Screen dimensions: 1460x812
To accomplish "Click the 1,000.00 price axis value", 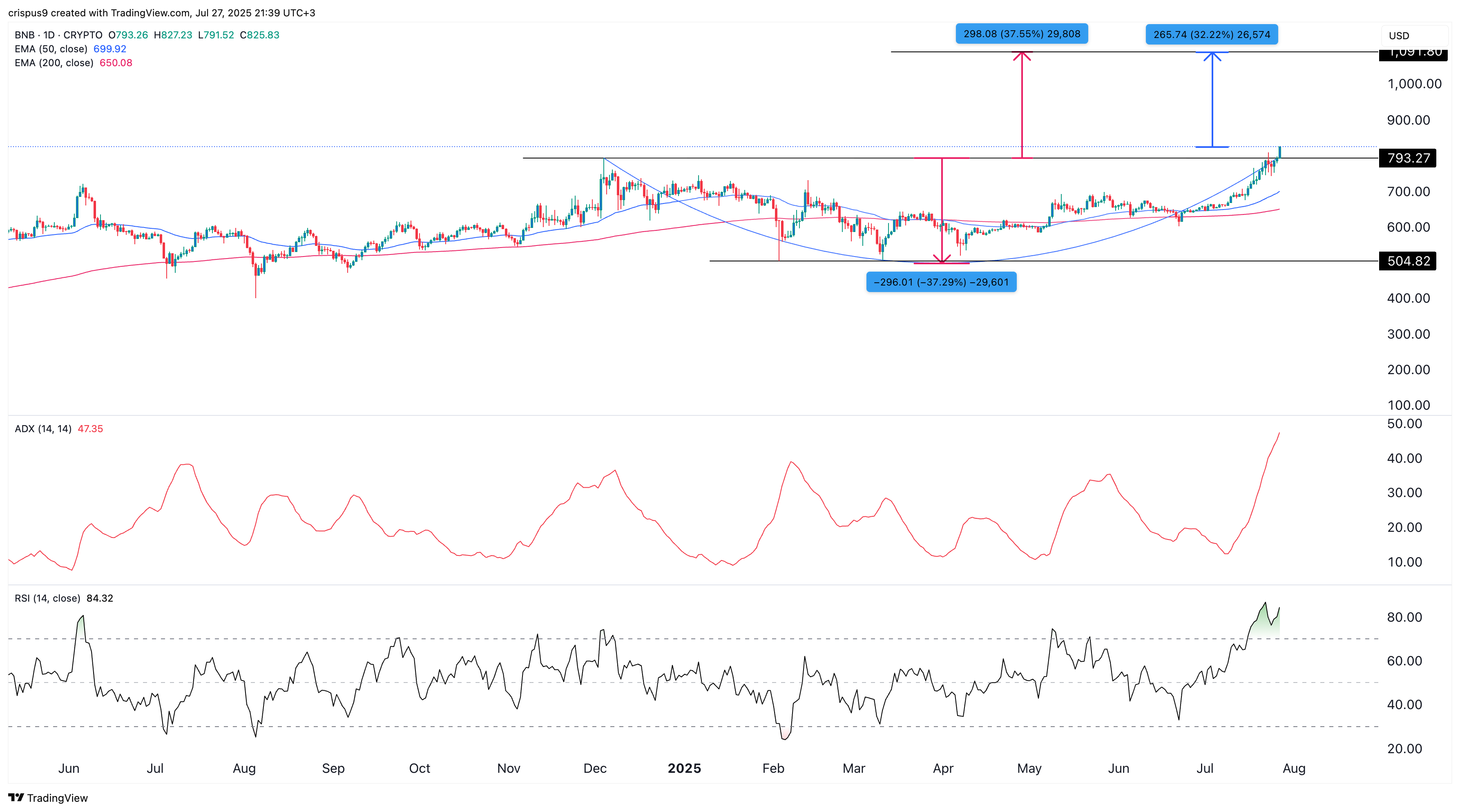I will click(x=1414, y=84).
